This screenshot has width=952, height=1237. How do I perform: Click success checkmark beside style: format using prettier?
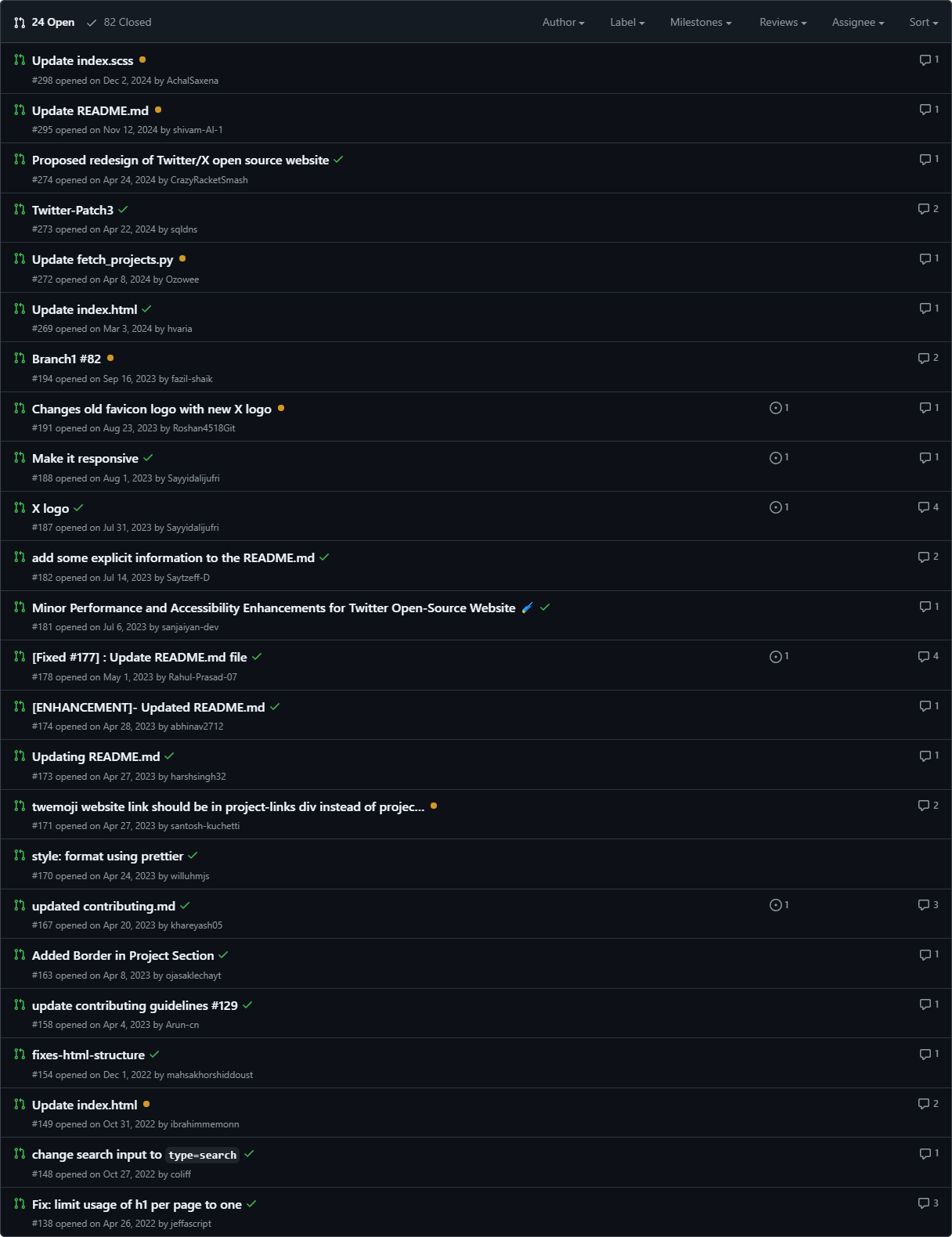pos(193,856)
